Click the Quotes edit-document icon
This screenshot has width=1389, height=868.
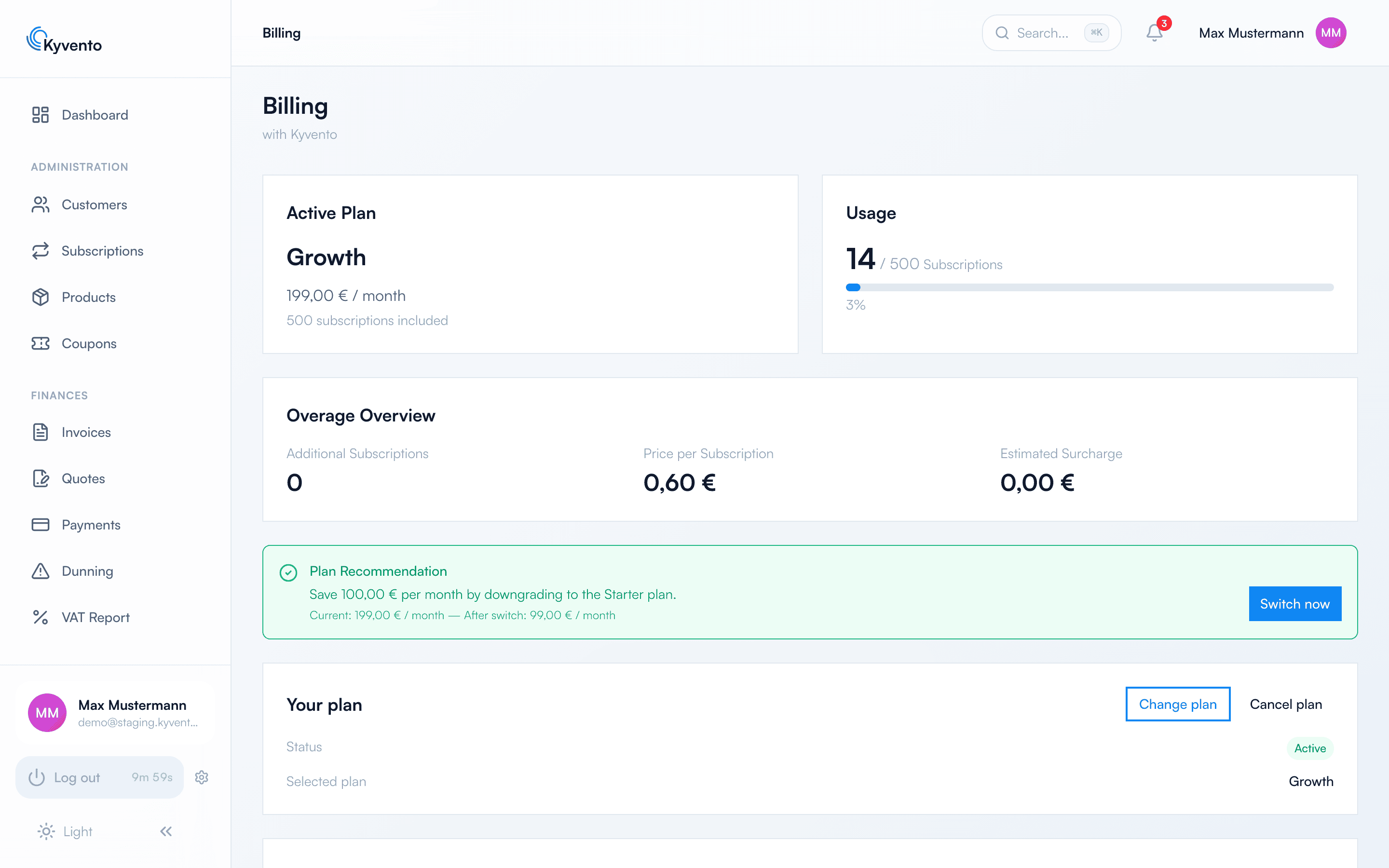pyautogui.click(x=40, y=478)
